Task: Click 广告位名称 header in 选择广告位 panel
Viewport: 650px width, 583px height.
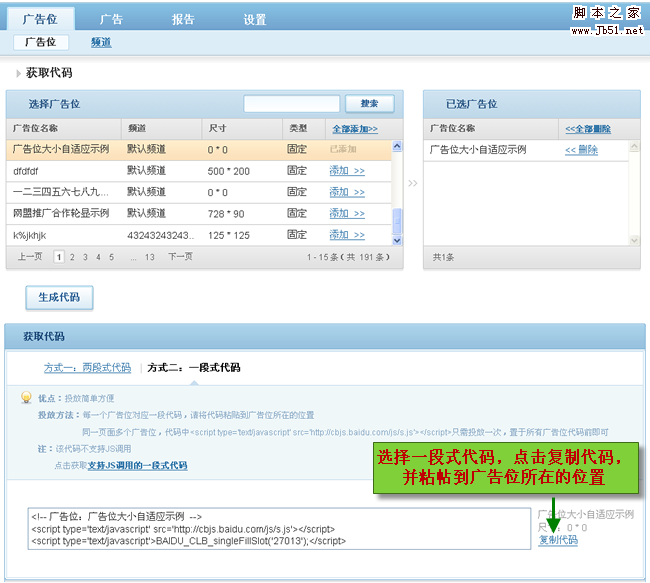Action: [x=35, y=129]
